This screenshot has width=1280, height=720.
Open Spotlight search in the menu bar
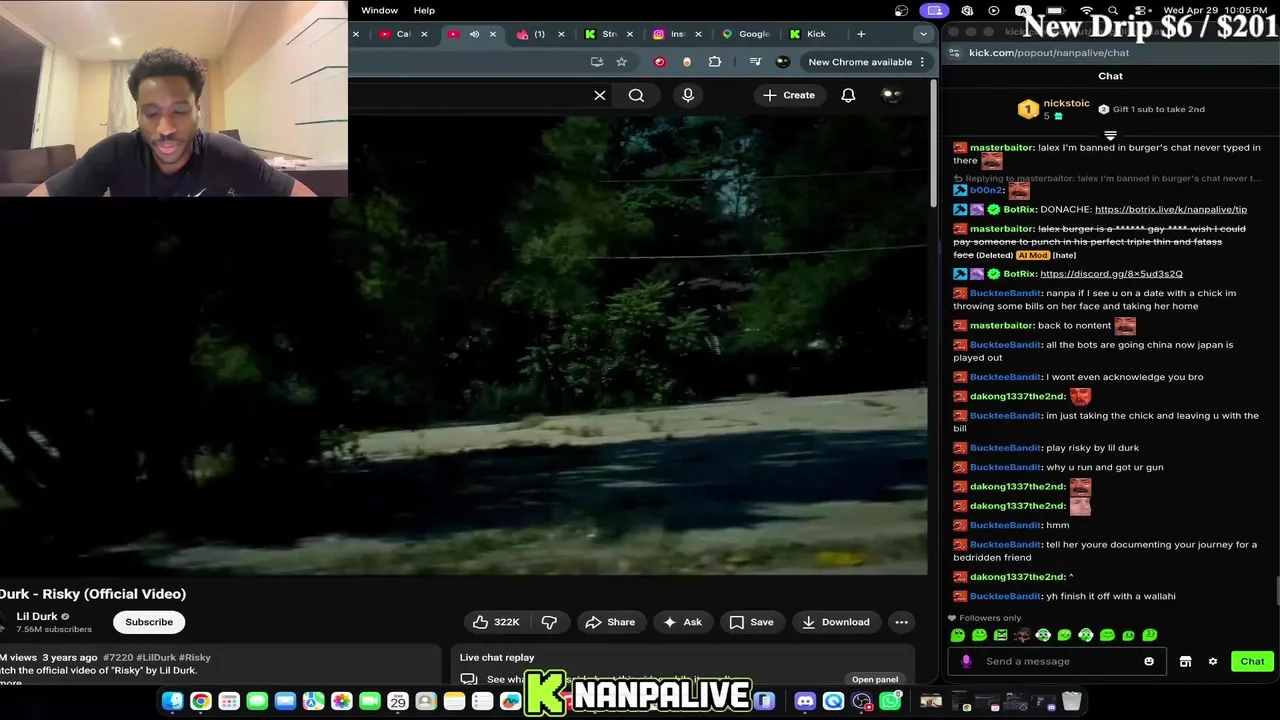[1113, 10]
